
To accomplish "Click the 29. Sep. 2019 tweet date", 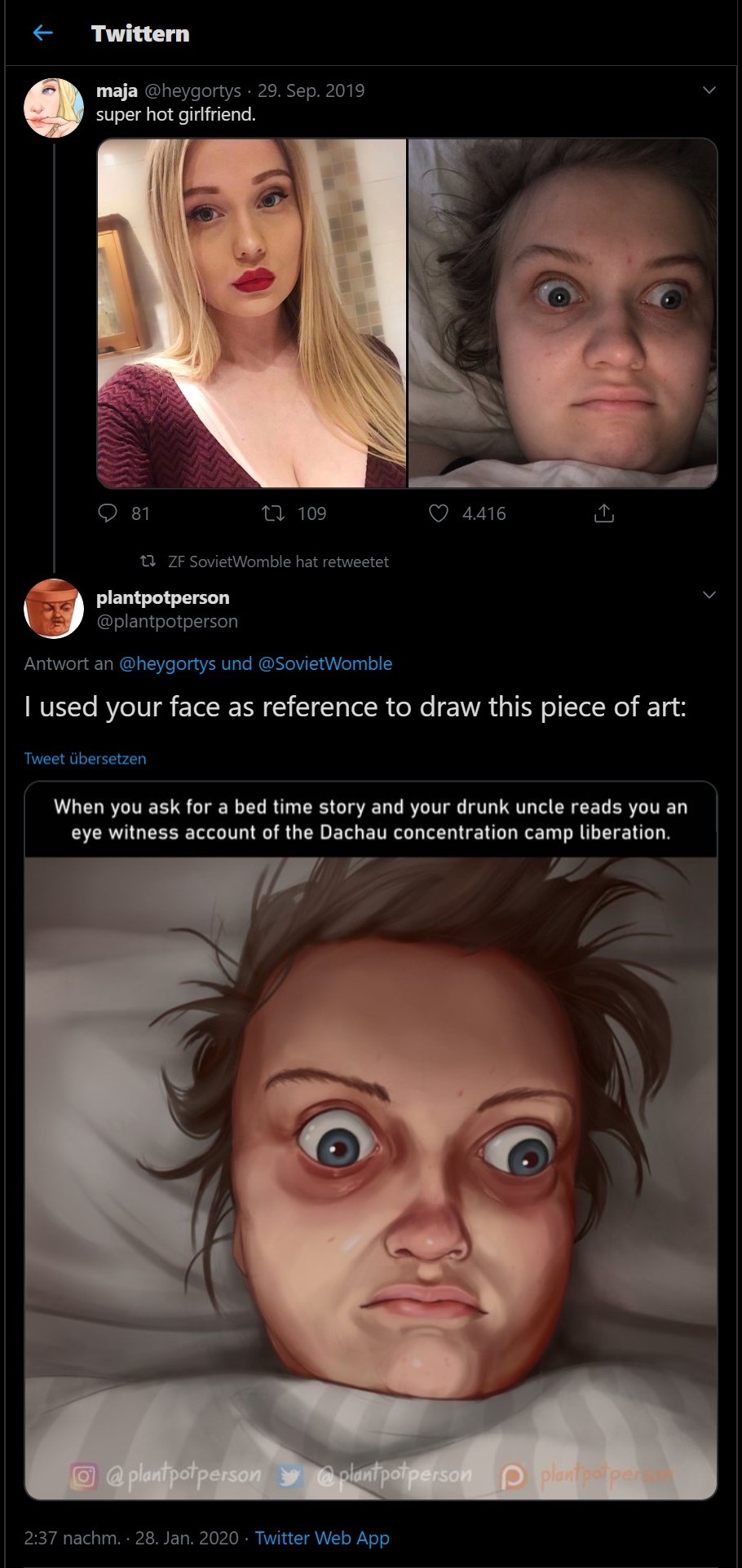I will pos(311,90).
